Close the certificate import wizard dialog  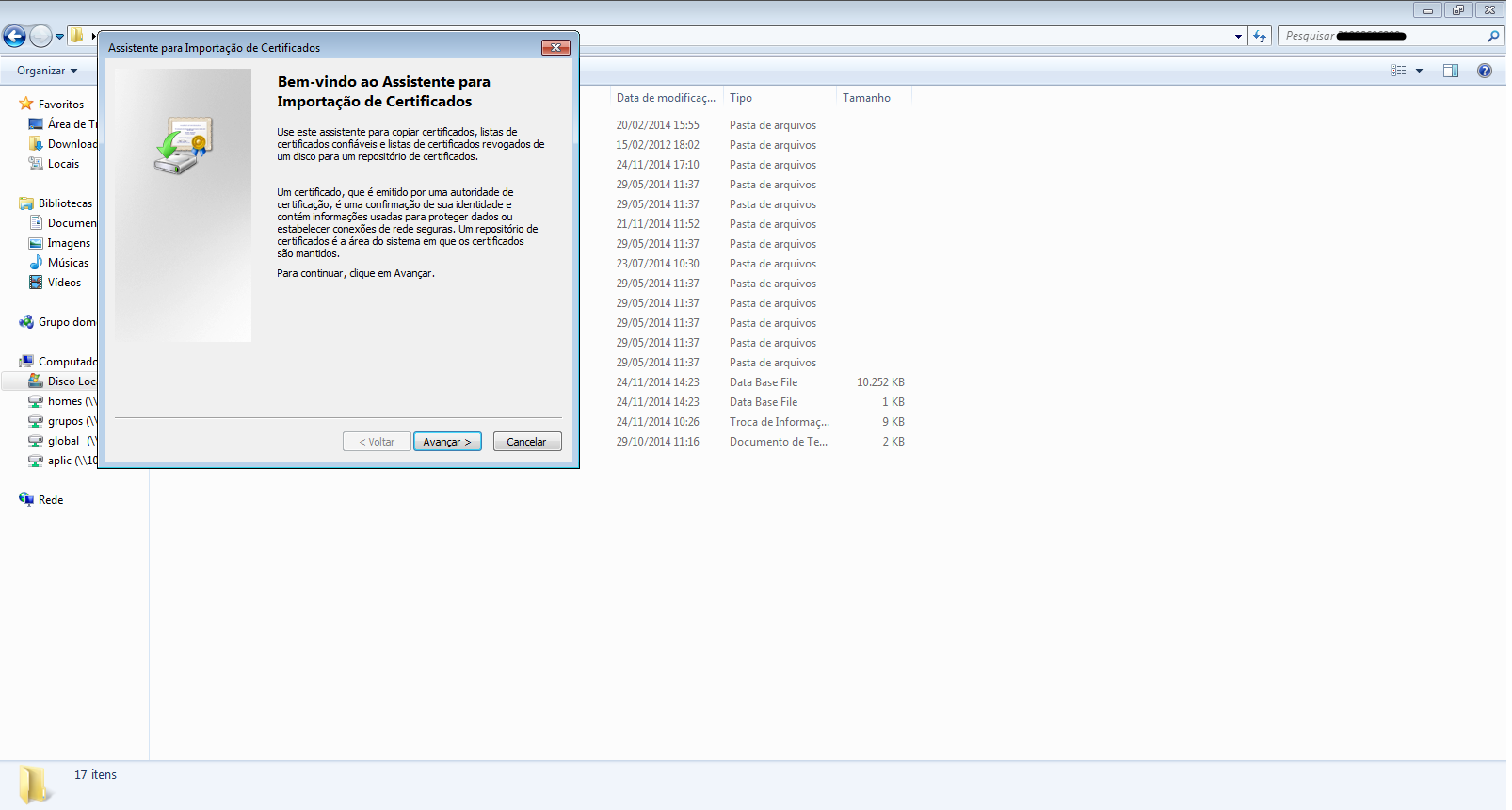(555, 48)
